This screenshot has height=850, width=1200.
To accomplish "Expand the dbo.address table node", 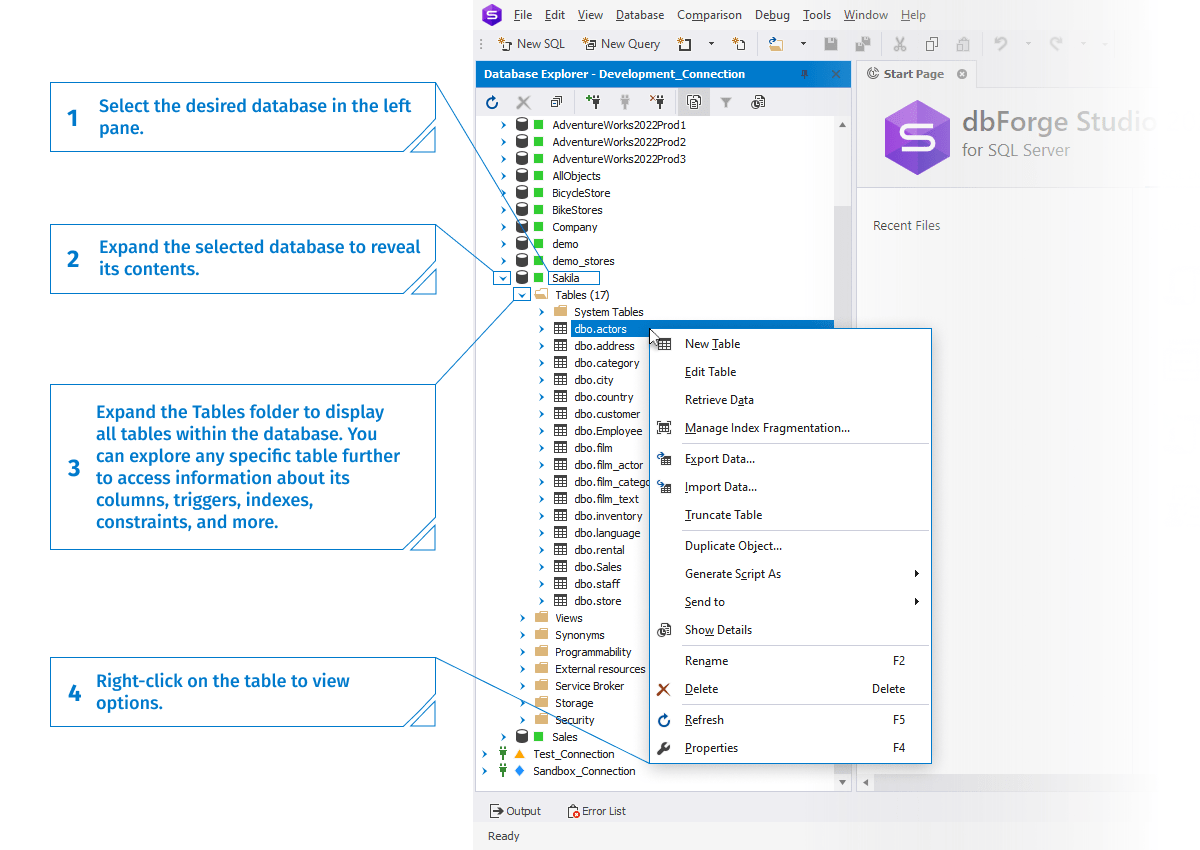I will tap(541, 346).
